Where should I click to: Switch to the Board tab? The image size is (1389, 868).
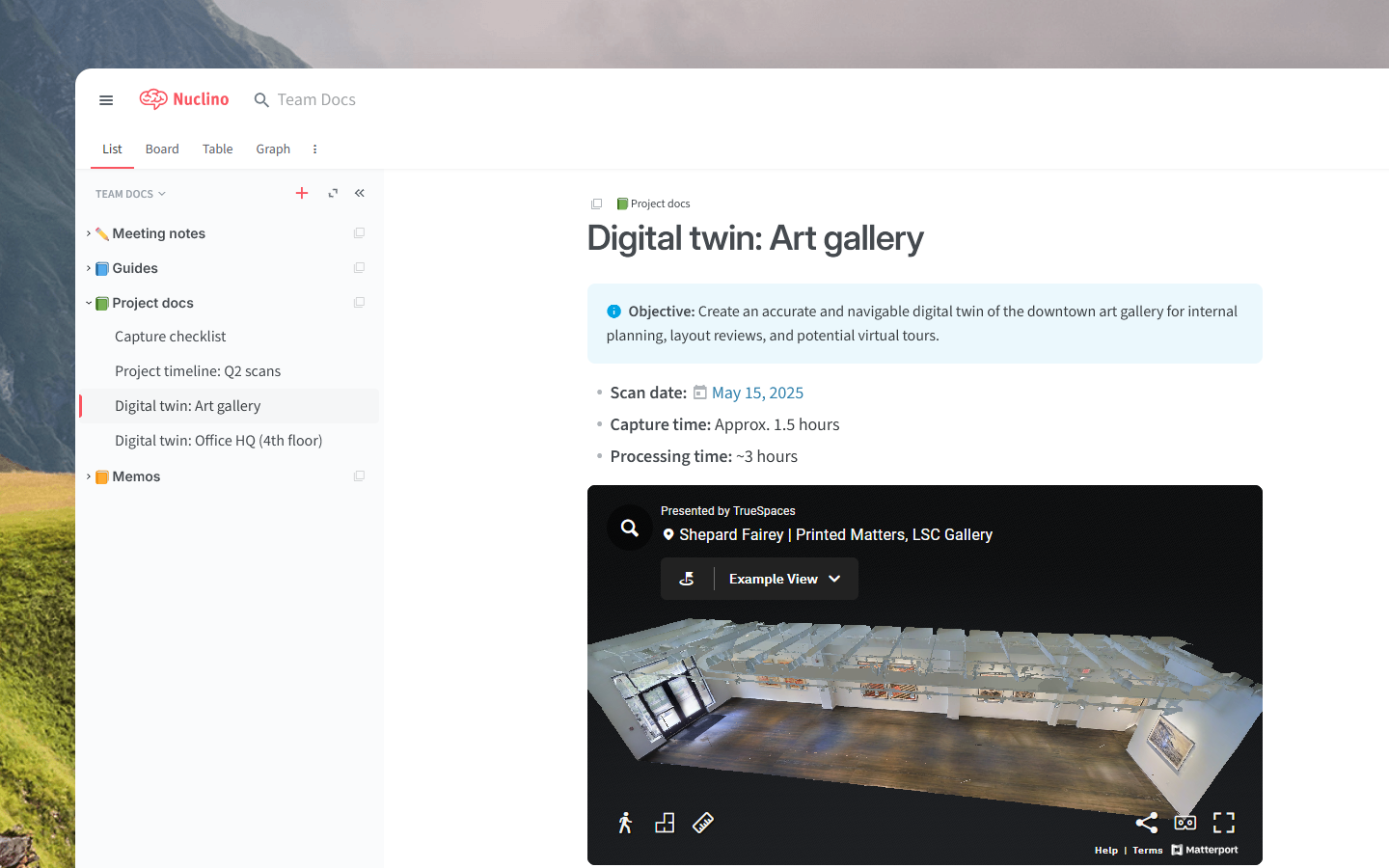tap(162, 149)
